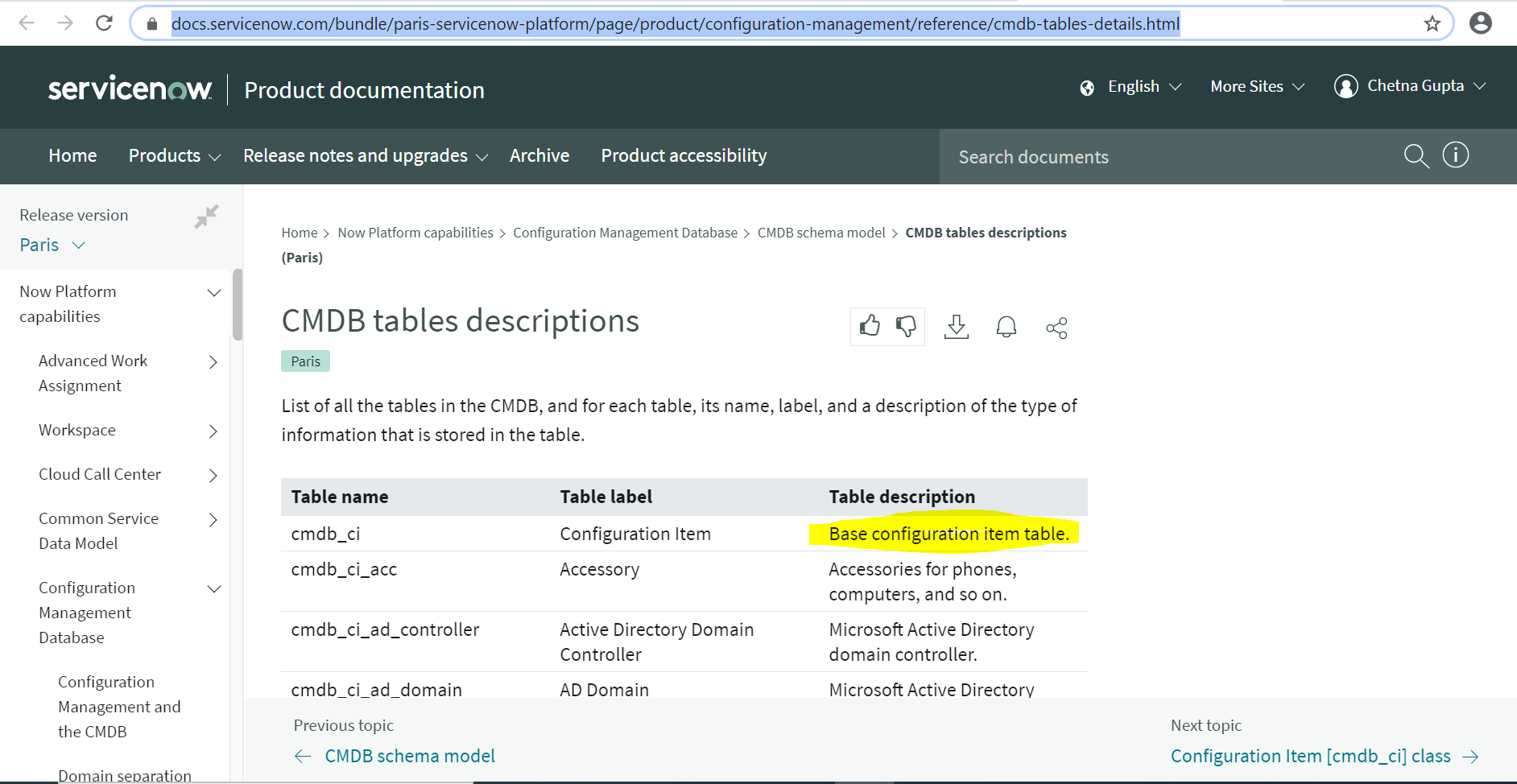Open the browser profile avatar icon
1517x784 pixels.
point(1480,23)
